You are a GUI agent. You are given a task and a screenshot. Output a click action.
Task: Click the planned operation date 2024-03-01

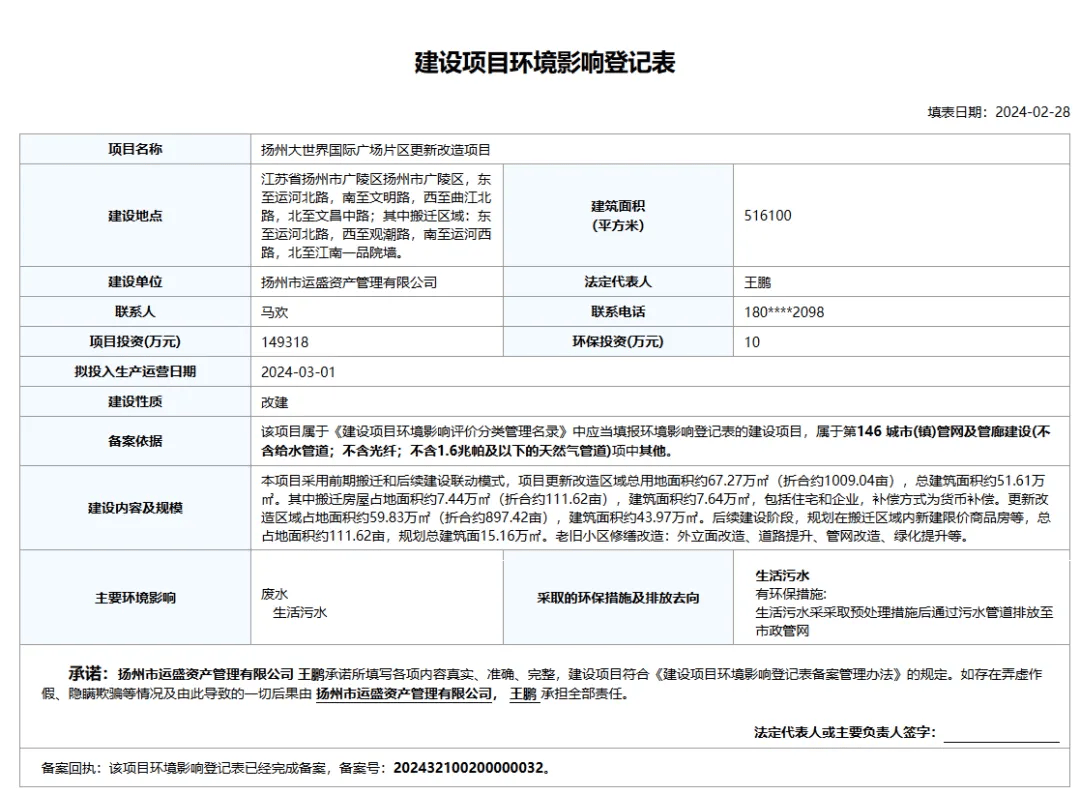(x=298, y=372)
